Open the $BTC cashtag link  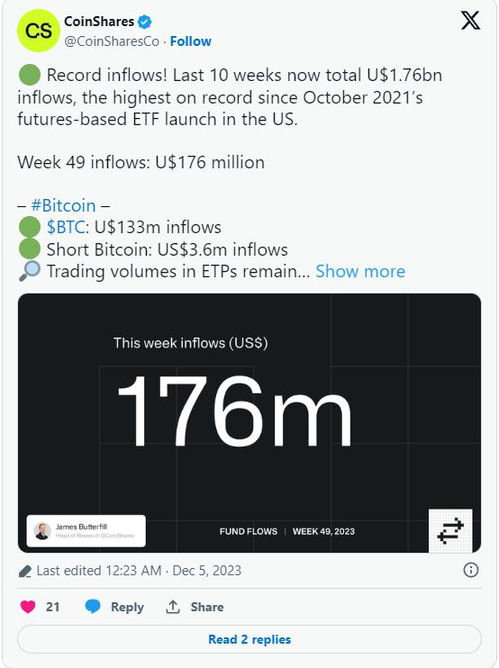[66, 227]
